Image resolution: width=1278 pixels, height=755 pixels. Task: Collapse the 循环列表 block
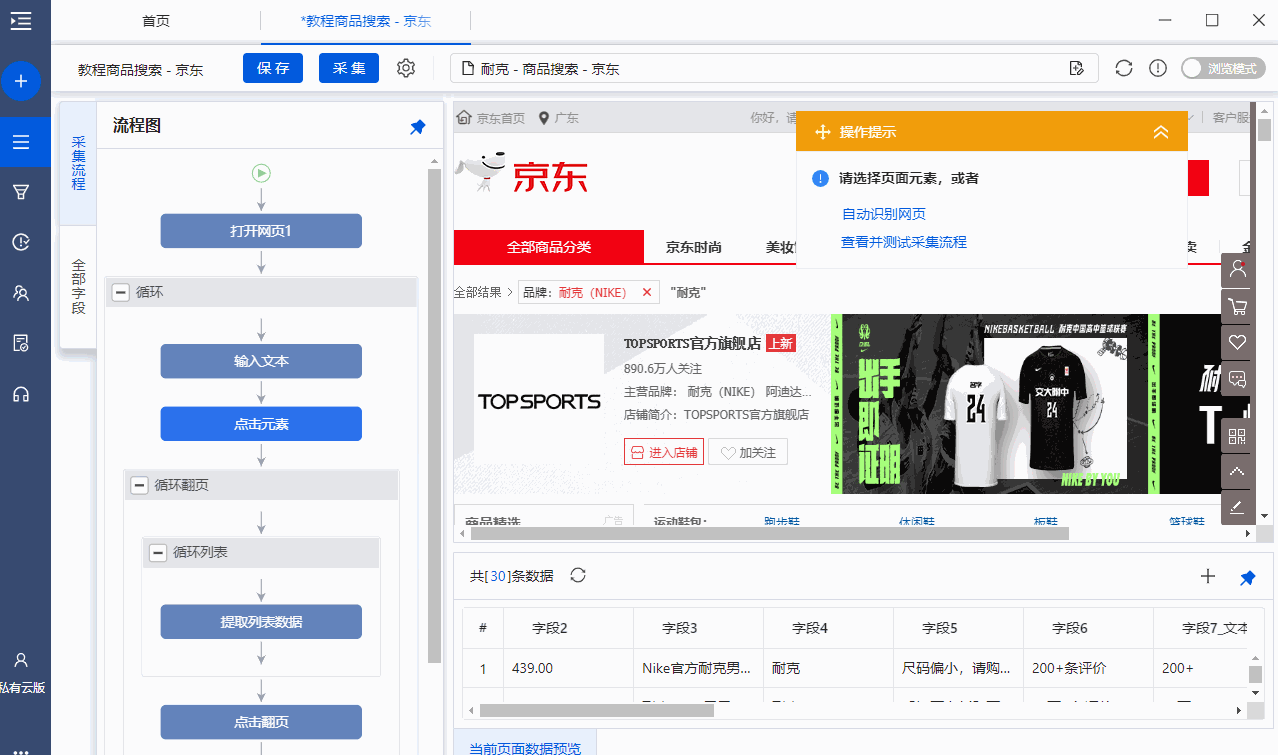[x=157, y=552]
